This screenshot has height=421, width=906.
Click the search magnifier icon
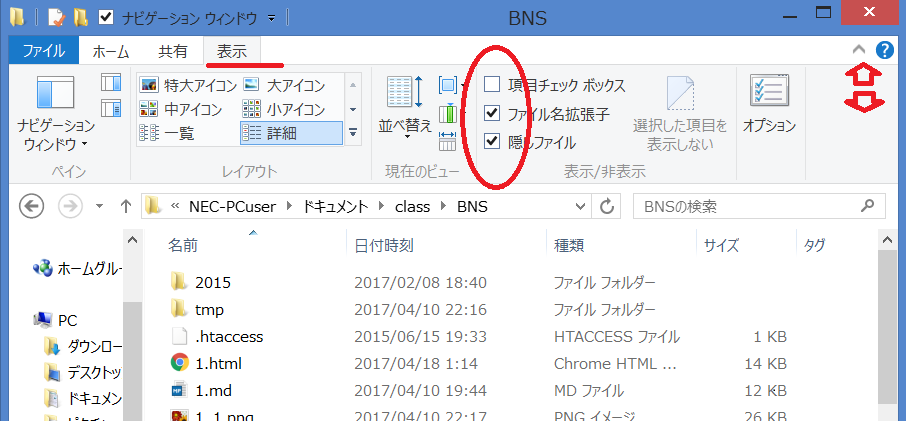tap(867, 206)
